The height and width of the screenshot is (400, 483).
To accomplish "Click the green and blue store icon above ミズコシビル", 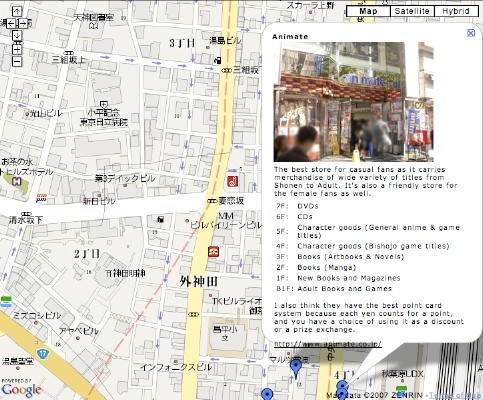I will point(6,301).
